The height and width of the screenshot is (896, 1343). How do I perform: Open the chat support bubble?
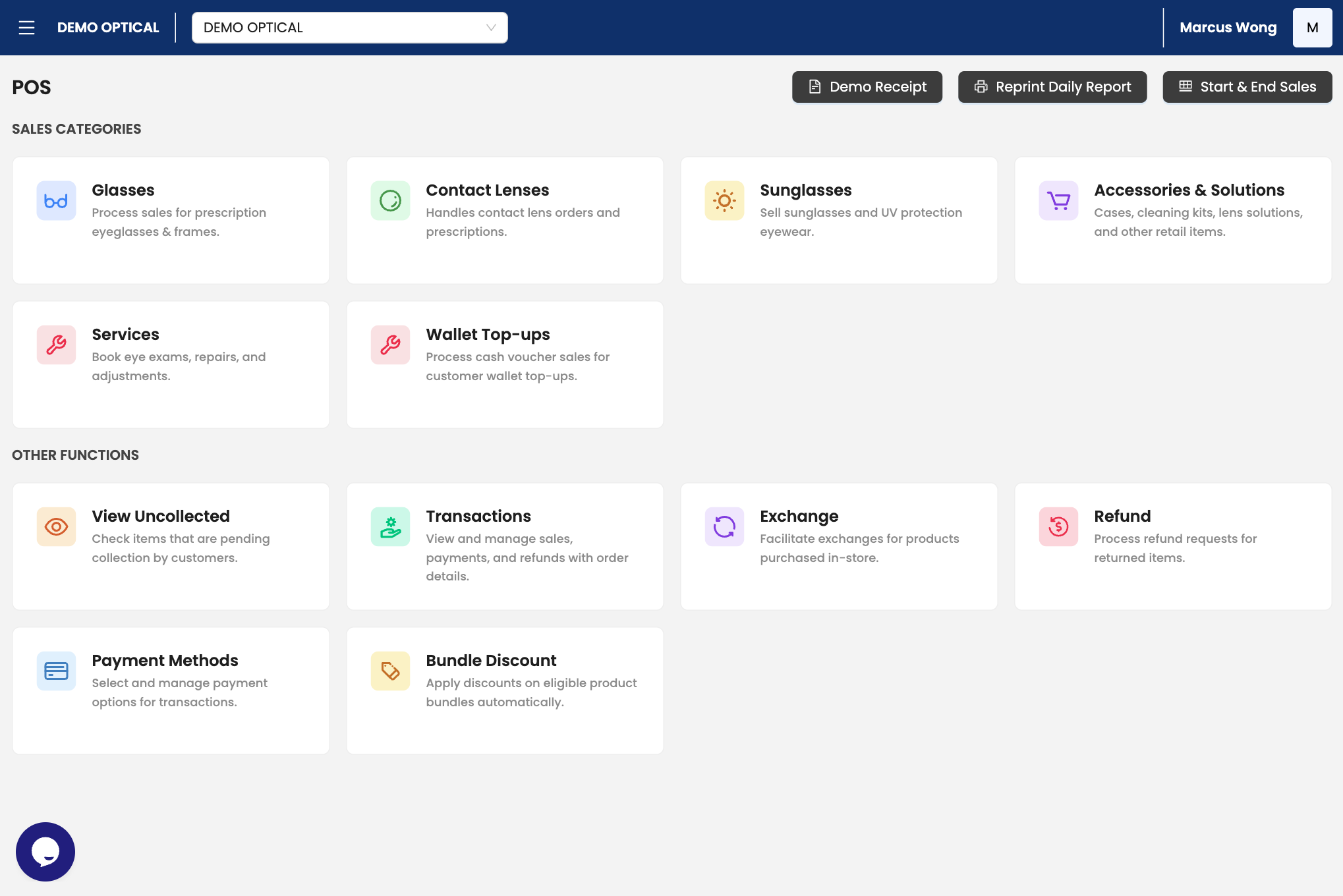[45, 851]
